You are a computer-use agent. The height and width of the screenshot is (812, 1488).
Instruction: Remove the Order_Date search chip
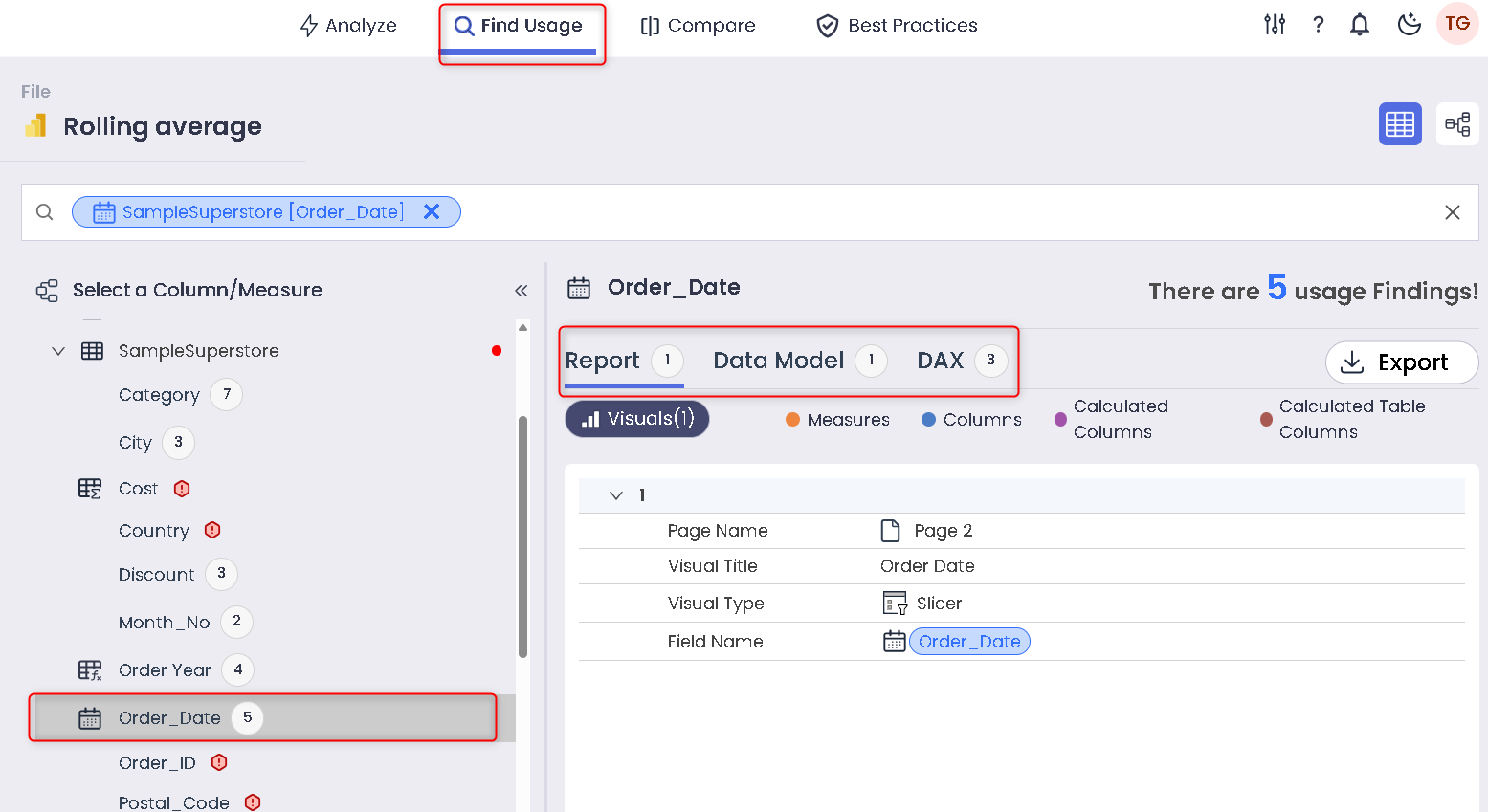pyautogui.click(x=432, y=211)
